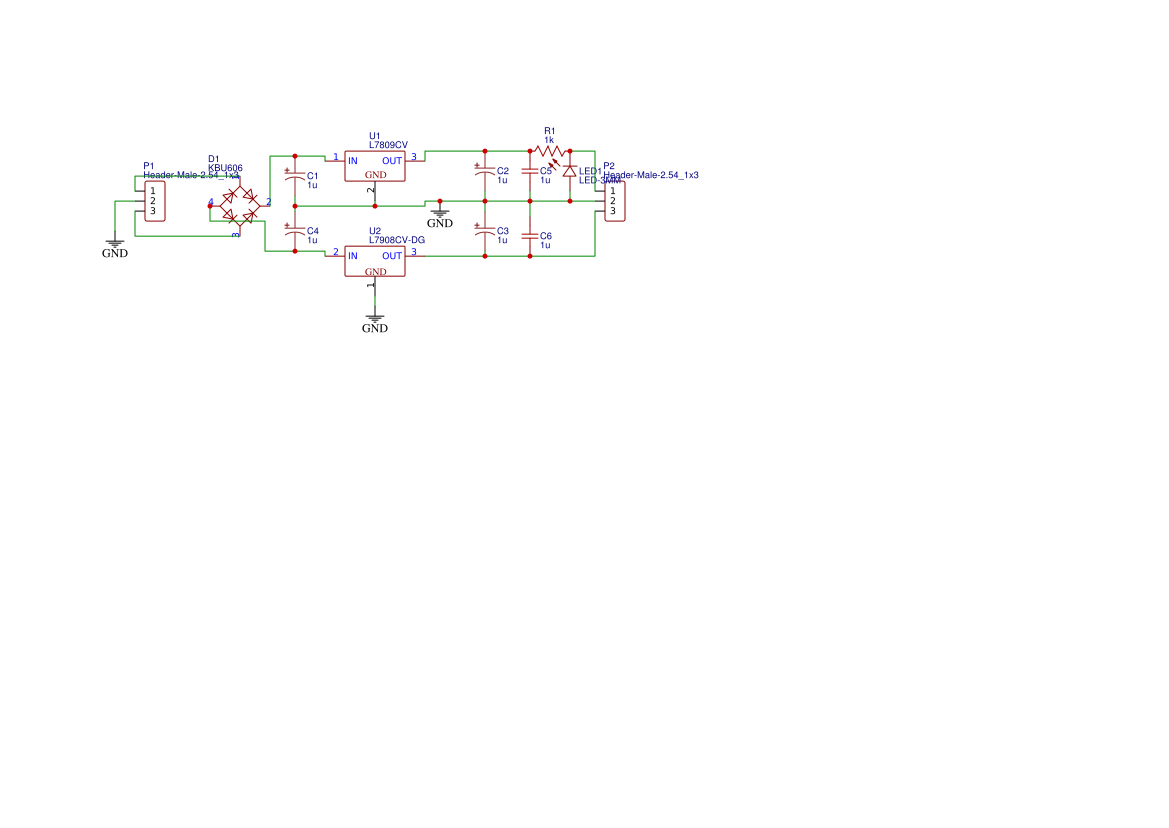Image resolution: width=1169 pixels, height=828 pixels.
Task: Click the "R1" designator text
Action: tap(549, 131)
